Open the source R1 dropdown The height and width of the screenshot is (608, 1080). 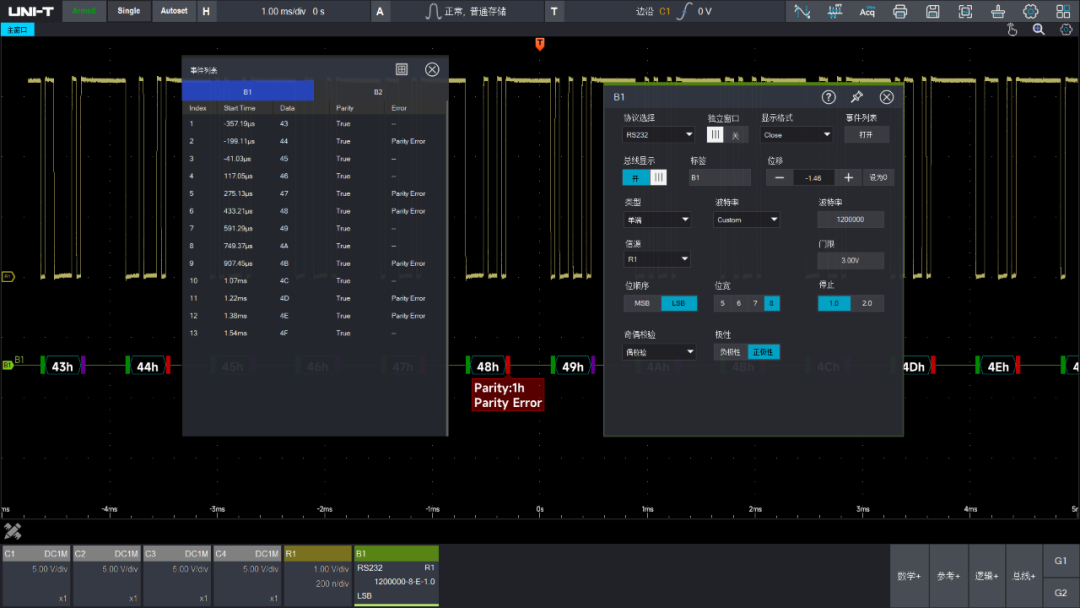pos(657,259)
